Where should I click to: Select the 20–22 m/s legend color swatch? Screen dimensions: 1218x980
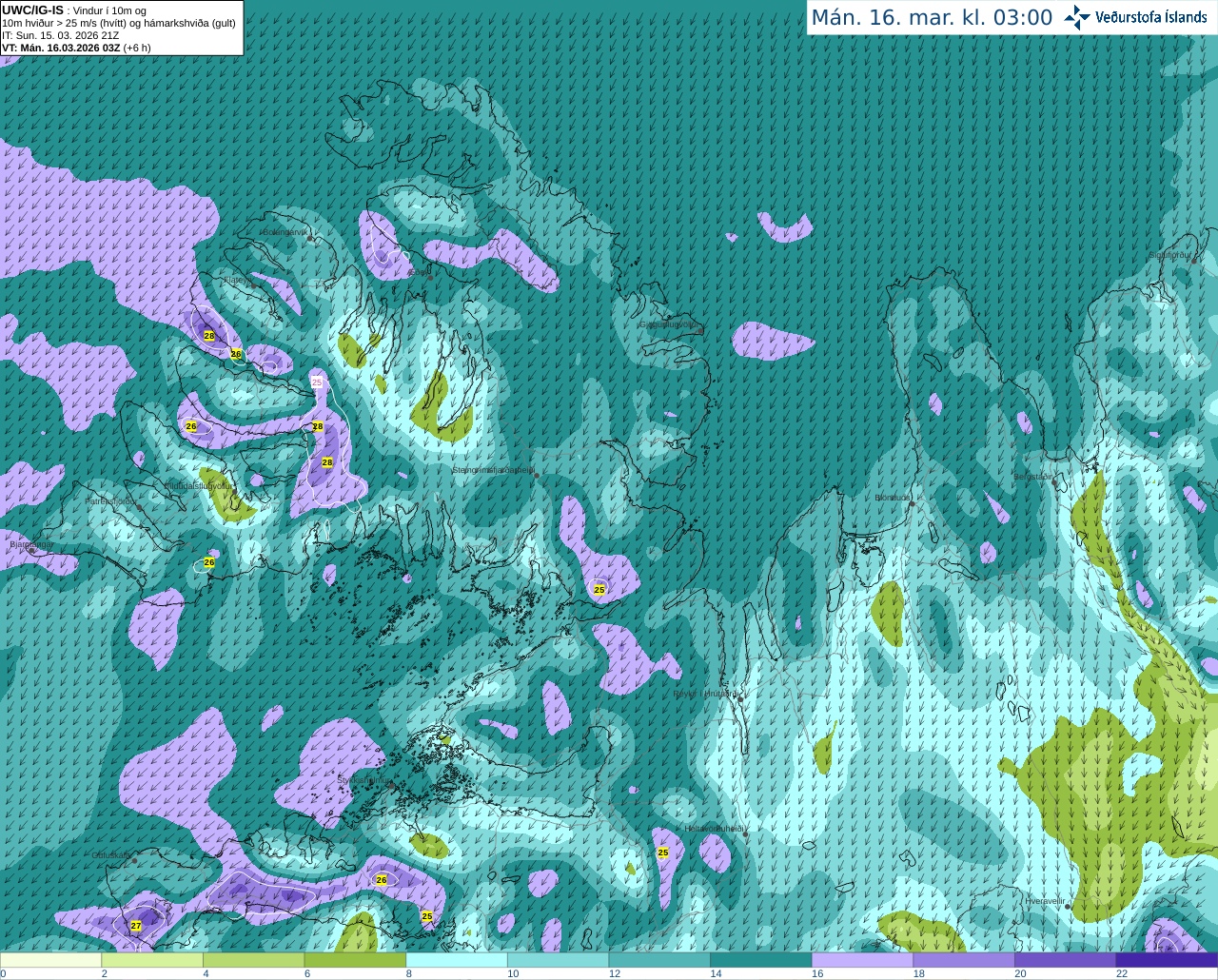click(1066, 960)
